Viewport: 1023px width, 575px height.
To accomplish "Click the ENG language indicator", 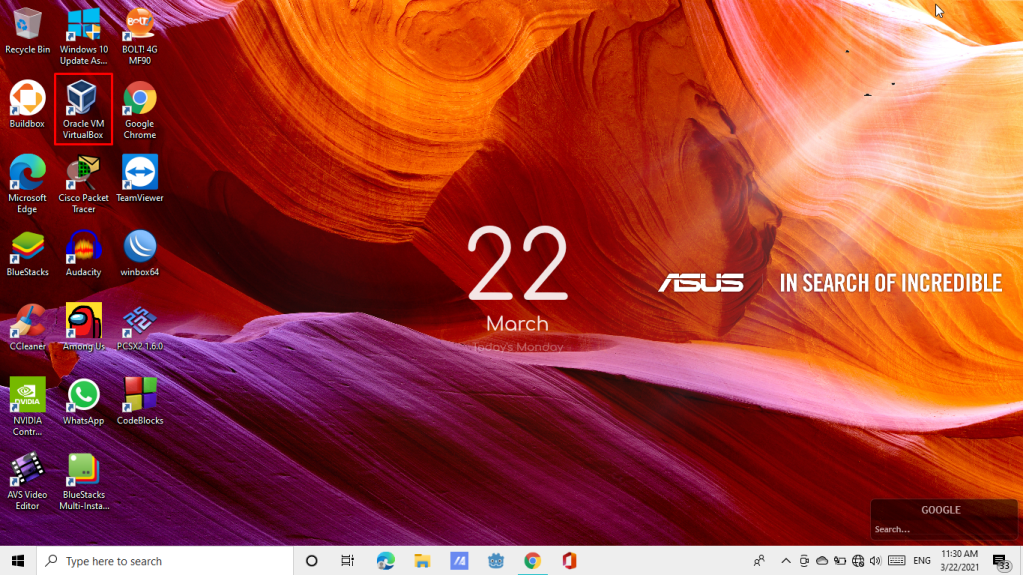I will point(922,561).
